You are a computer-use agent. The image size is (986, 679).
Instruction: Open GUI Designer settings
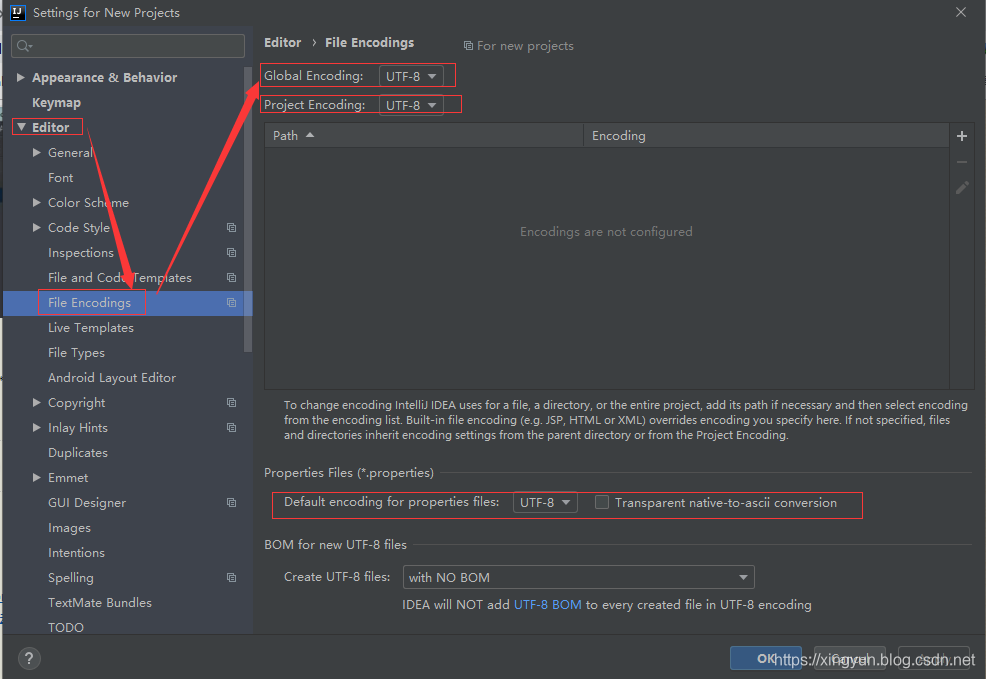point(87,503)
